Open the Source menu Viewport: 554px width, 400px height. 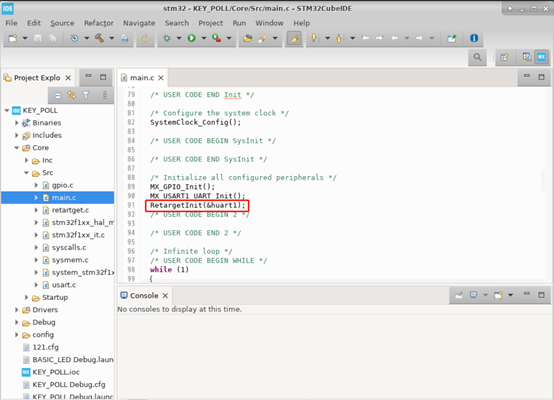(x=62, y=23)
